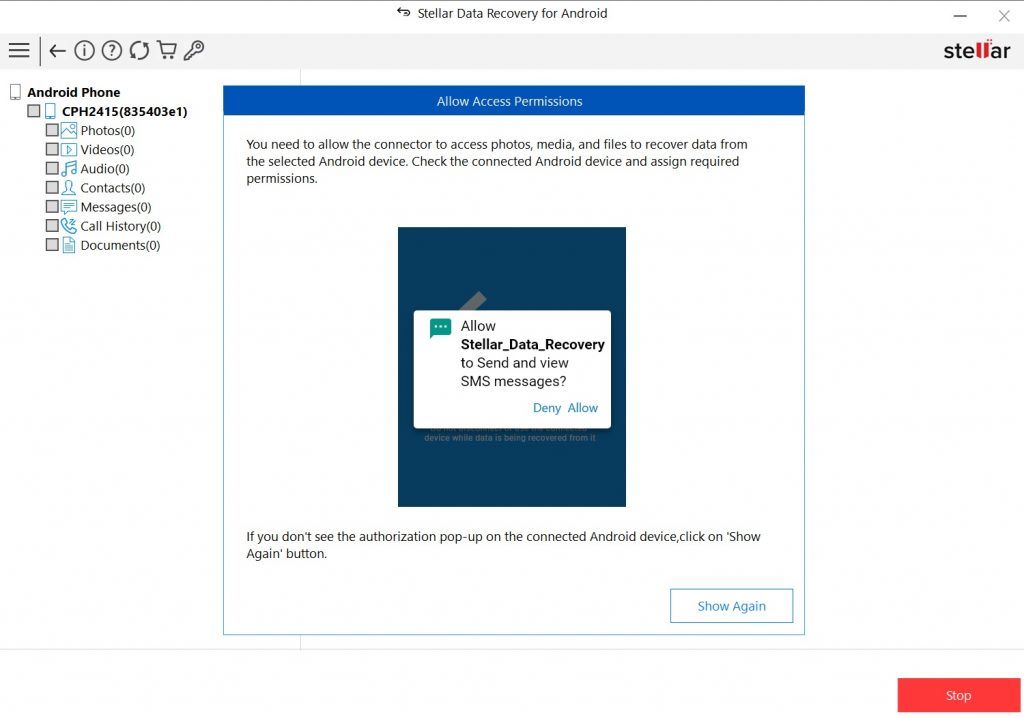Click the Contacts person icon

(x=69, y=187)
